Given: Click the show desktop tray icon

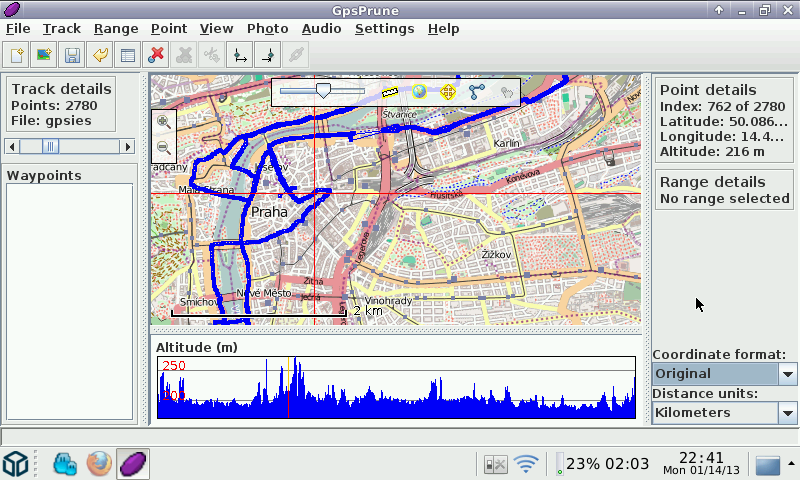Looking at the screenshot, I should 768,465.
